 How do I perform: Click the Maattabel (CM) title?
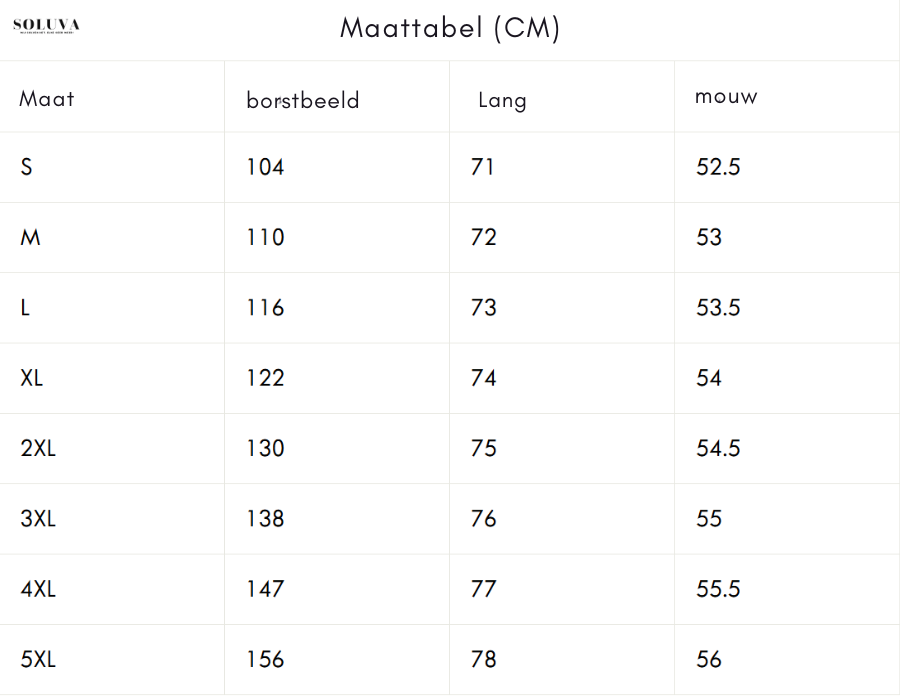click(449, 28)
